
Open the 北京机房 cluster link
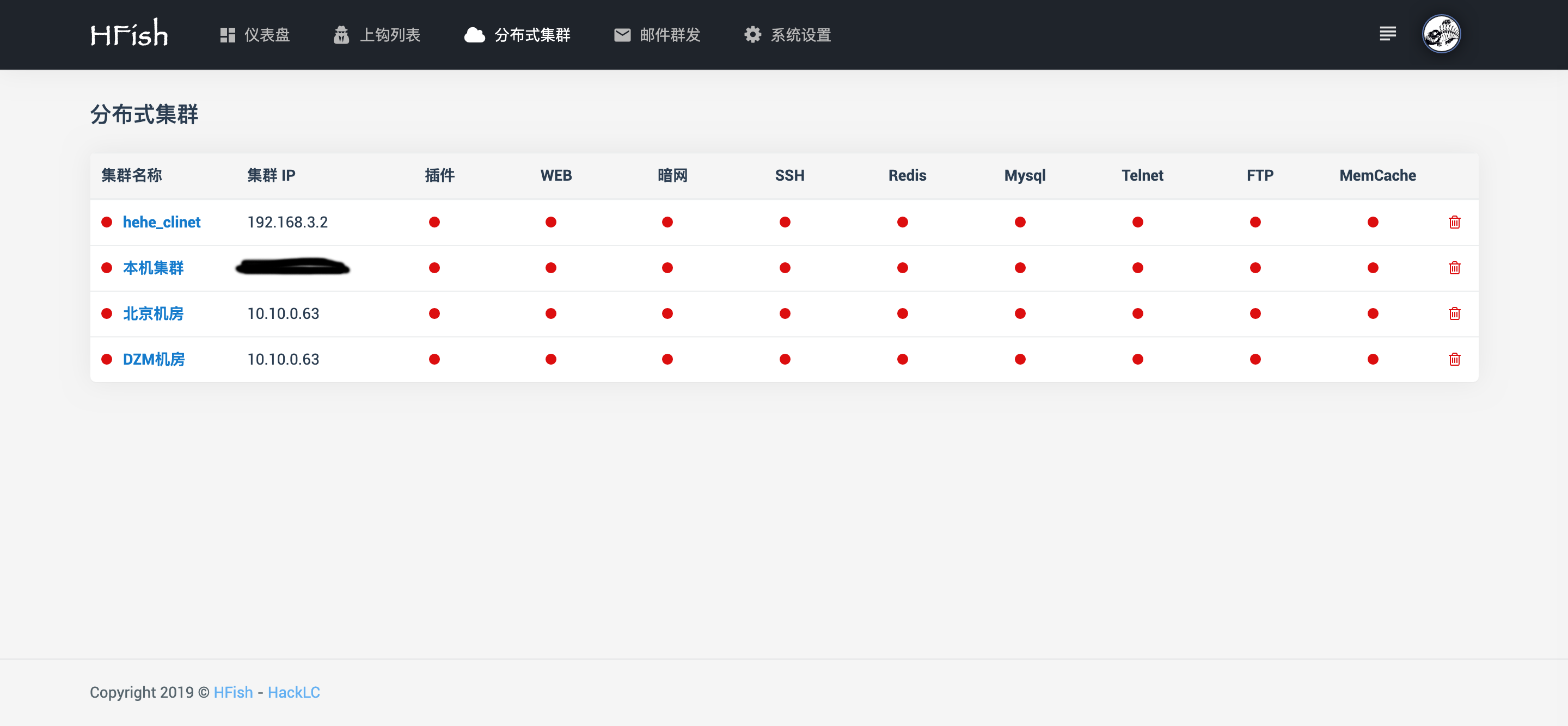tap(153, 313)
